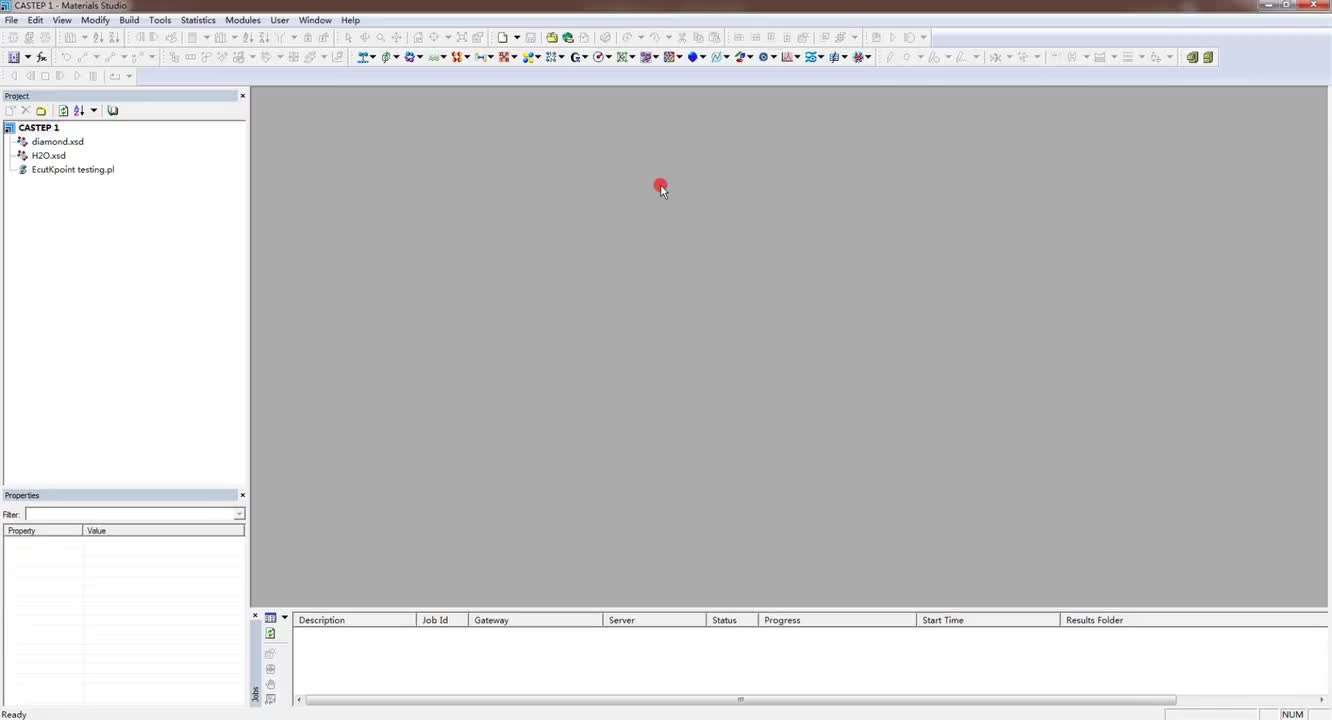Open the File menu
Screen dimensions: 1332x720
tap(11, 20)
